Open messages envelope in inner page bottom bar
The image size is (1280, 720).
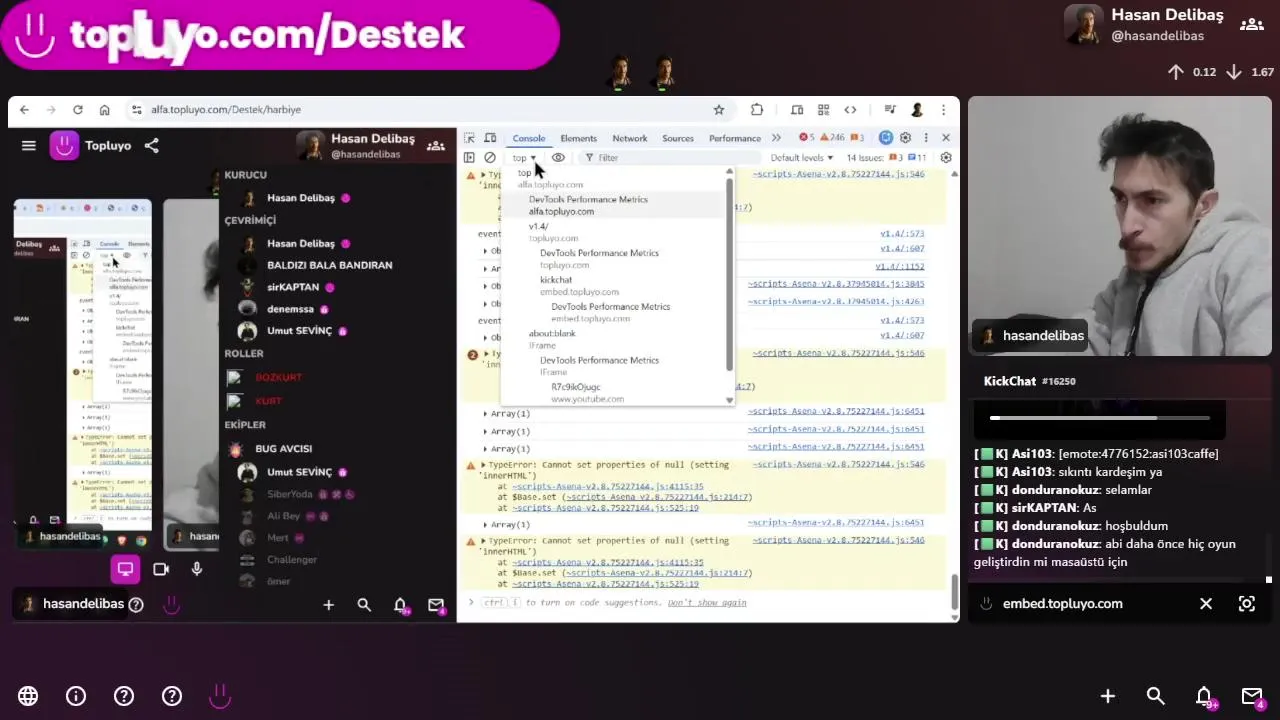pos(436,605)
